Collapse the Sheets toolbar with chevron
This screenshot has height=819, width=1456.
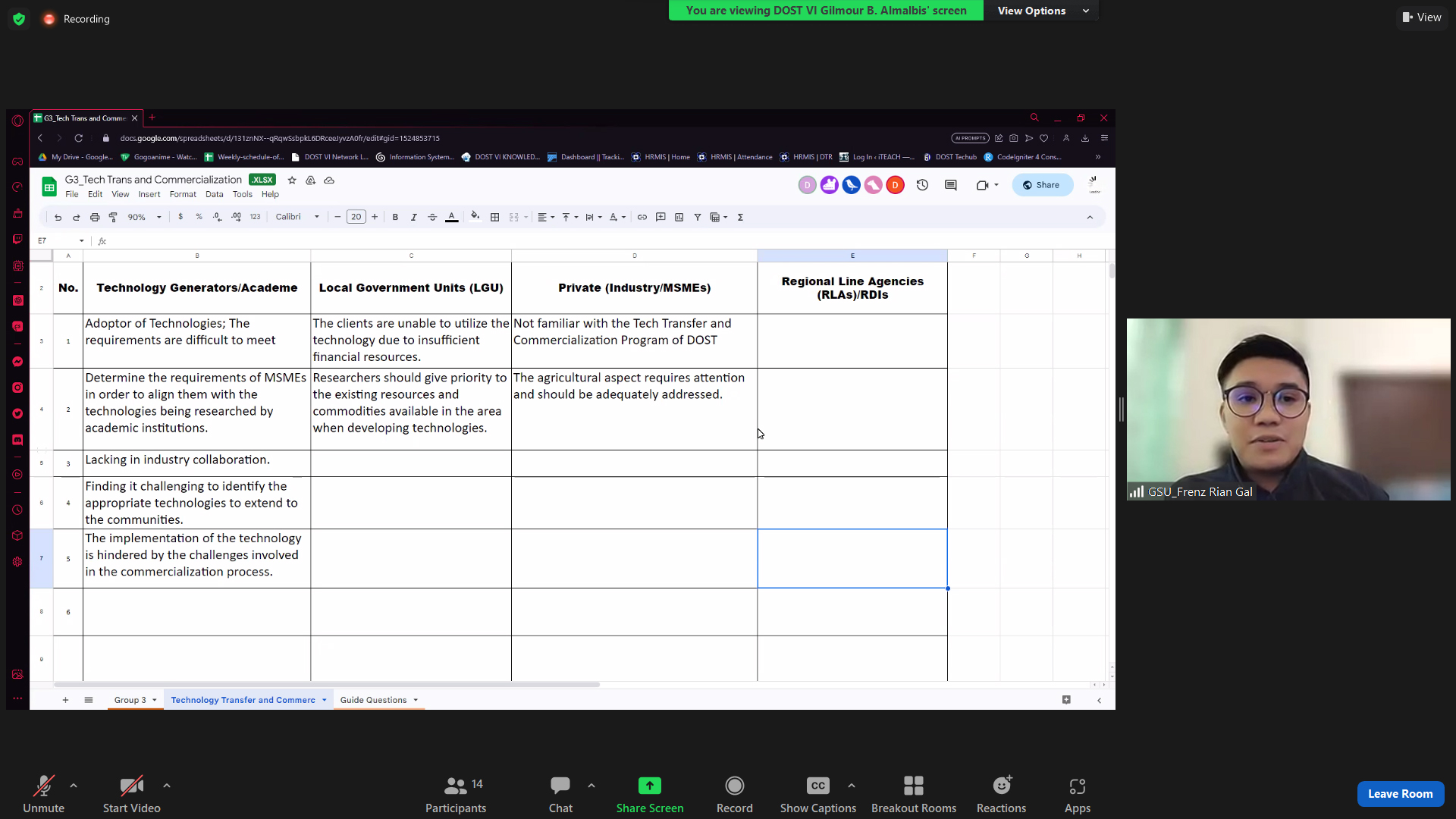pos(1090,217)
